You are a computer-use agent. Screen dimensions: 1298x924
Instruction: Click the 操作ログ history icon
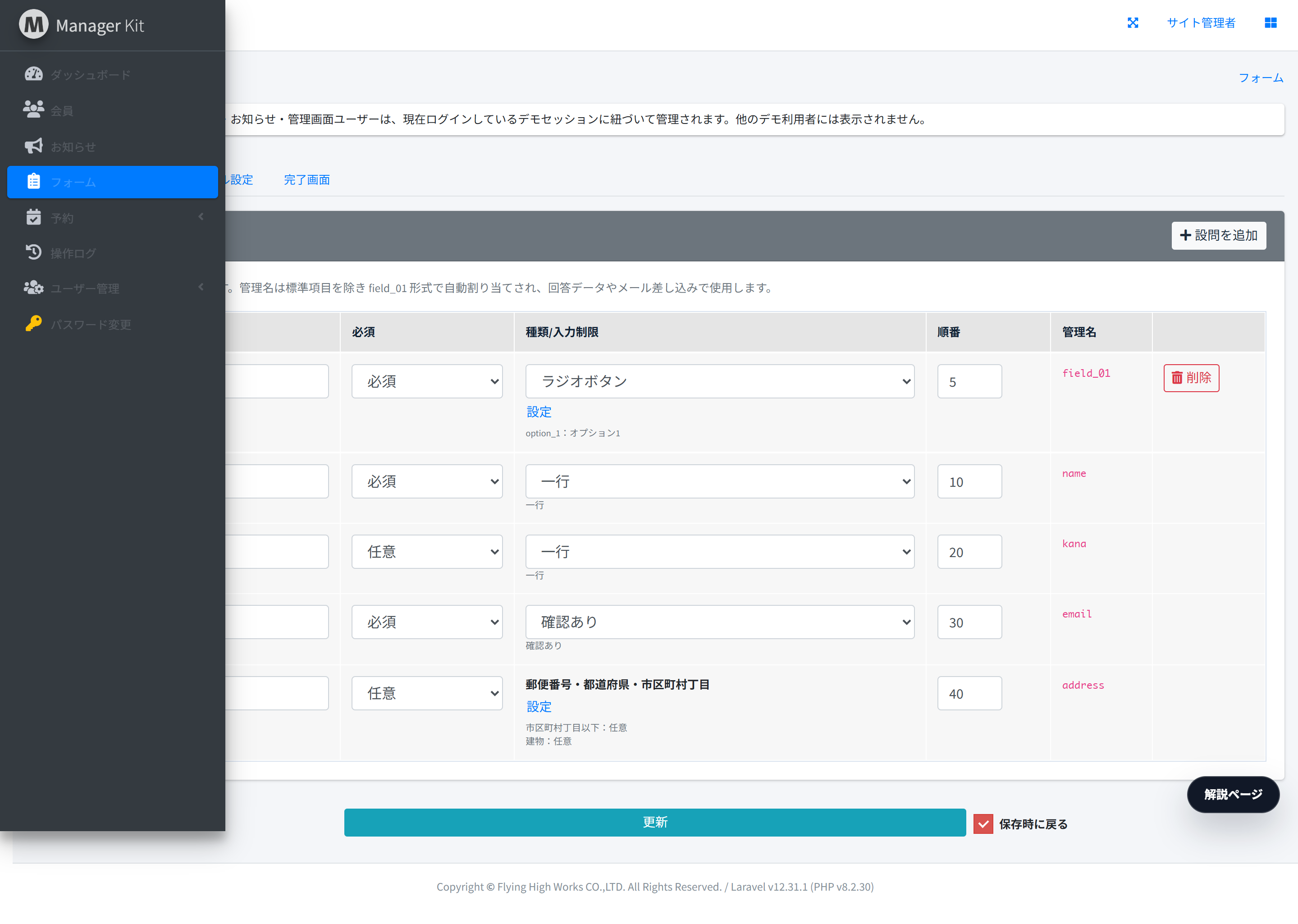pyautogui.click(x=33, y=252)
